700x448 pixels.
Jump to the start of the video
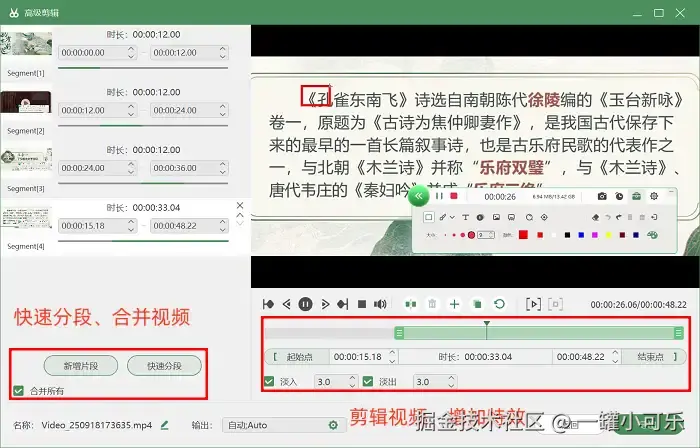(x=268, y=304)
